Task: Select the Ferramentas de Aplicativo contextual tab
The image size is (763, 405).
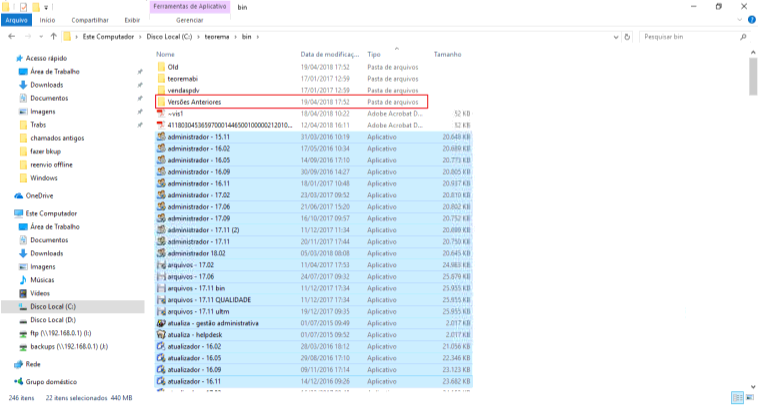Action: [x=190, y=7]
